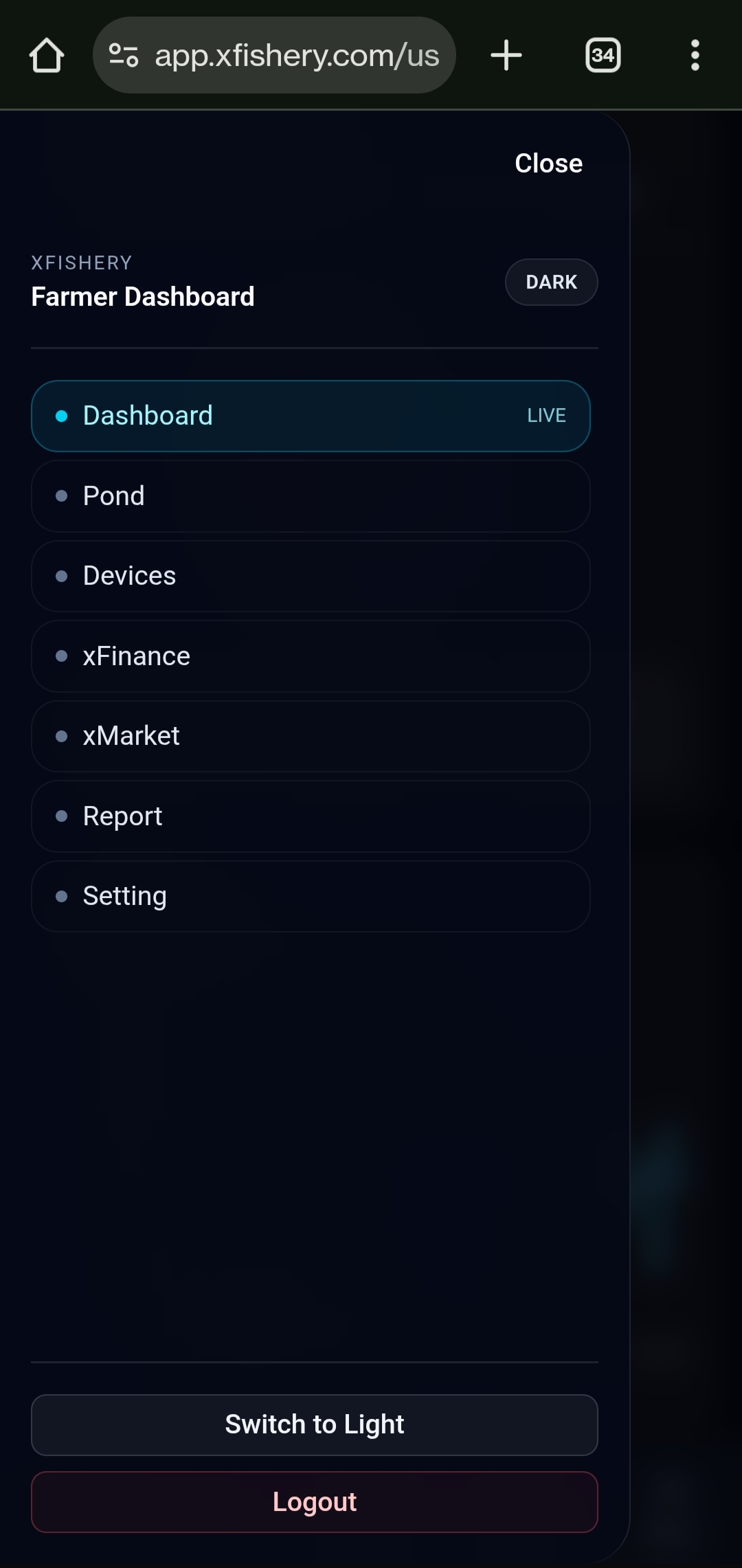Toggle the LIVE indicator on Dashboard
Image resolution: width=742 pixels, height=1568 pixels.
pyautogui.click(x=546, y=415)
